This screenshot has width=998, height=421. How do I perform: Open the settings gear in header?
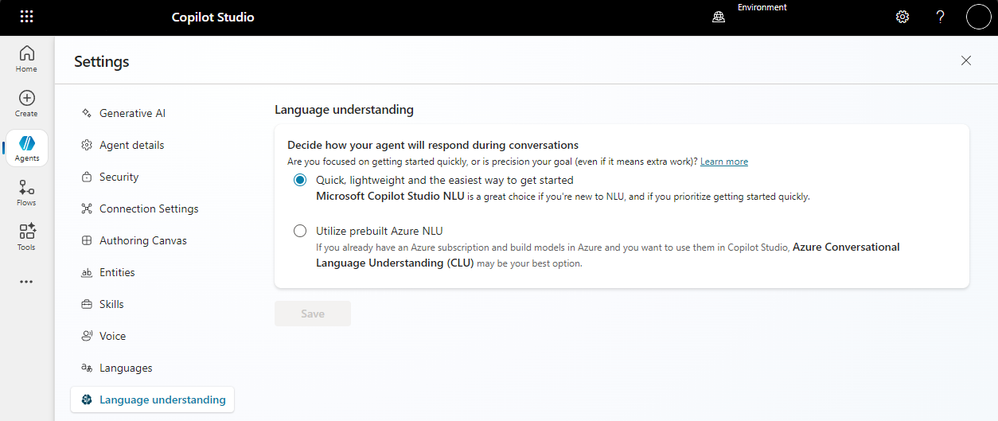point(902,17)
